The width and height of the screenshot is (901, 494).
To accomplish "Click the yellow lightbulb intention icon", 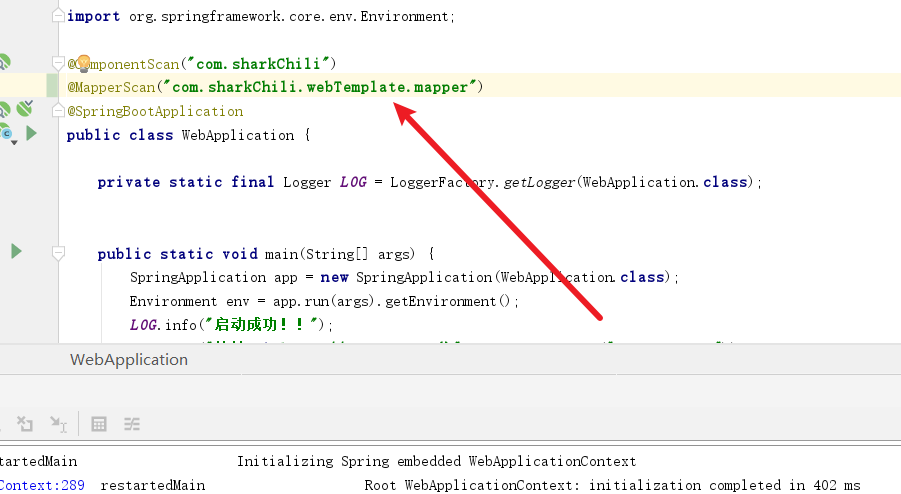I will [85, 64].
